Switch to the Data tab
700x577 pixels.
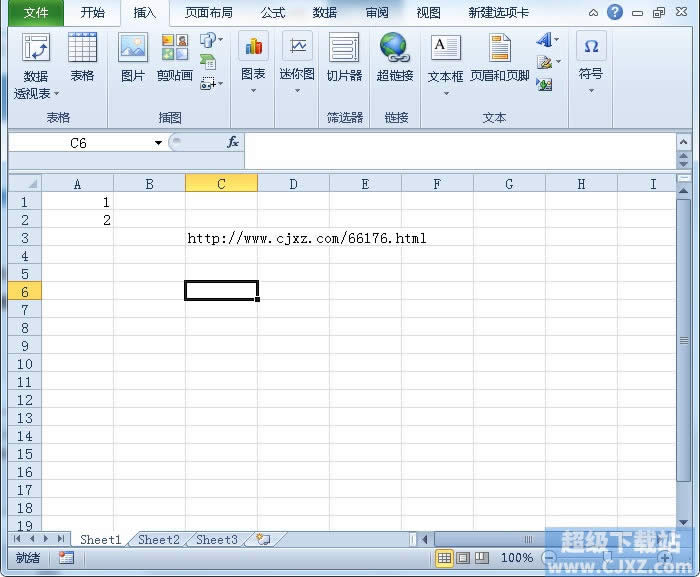[325, 13]
